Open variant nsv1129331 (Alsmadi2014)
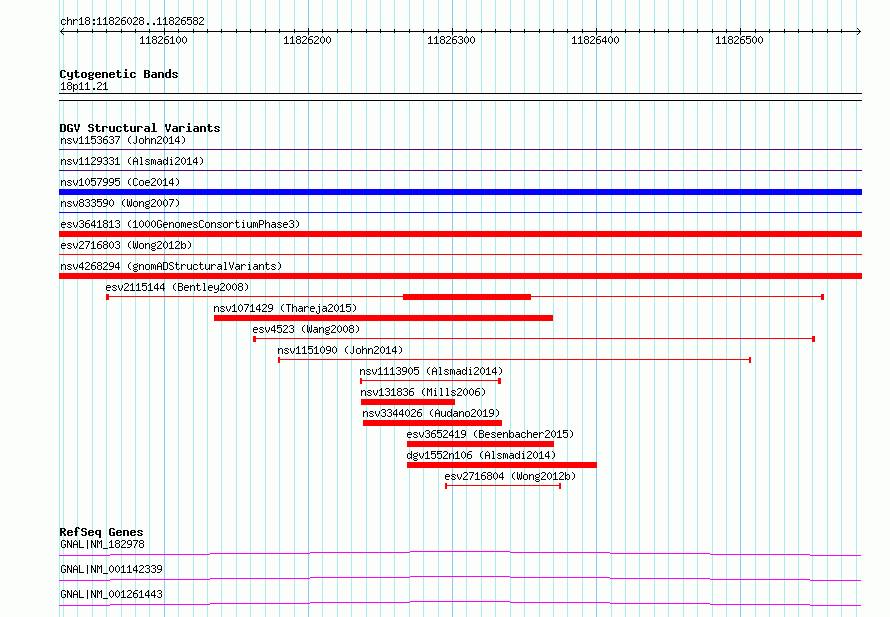 tap(132, 161)
